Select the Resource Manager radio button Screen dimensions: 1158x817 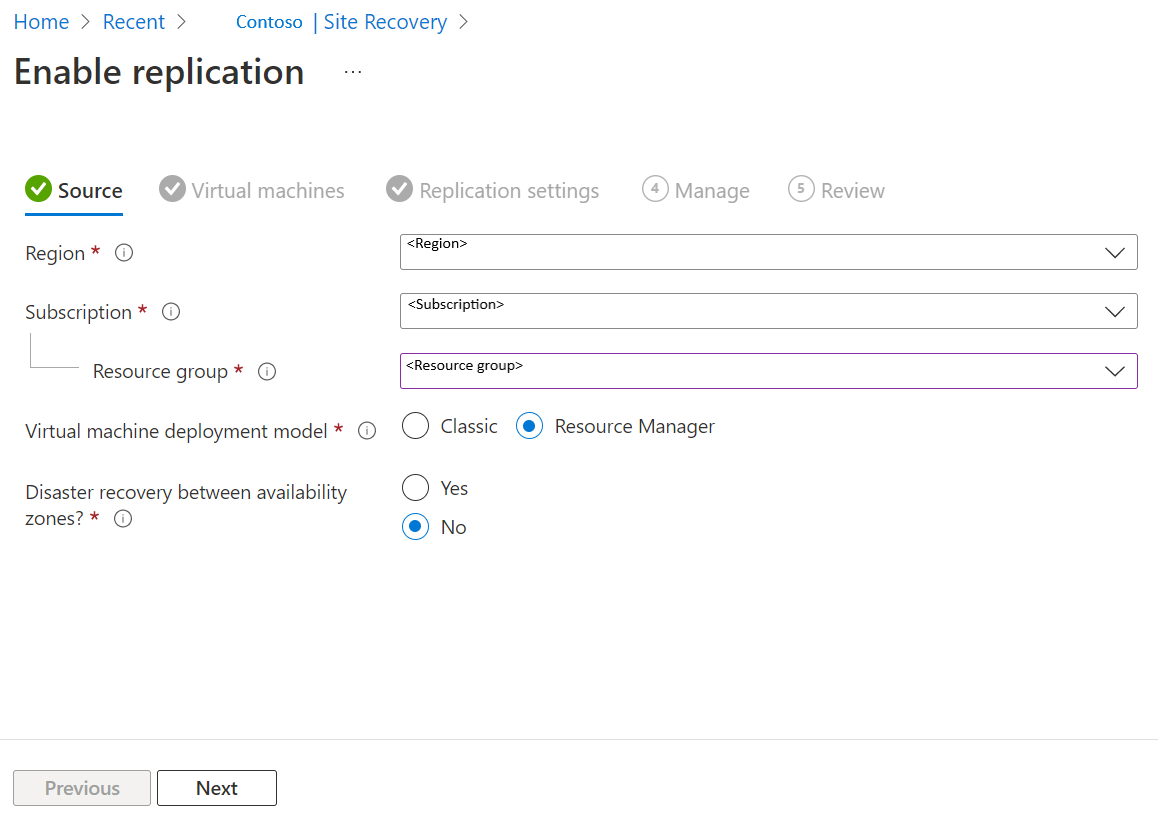[x=530, y=425]
